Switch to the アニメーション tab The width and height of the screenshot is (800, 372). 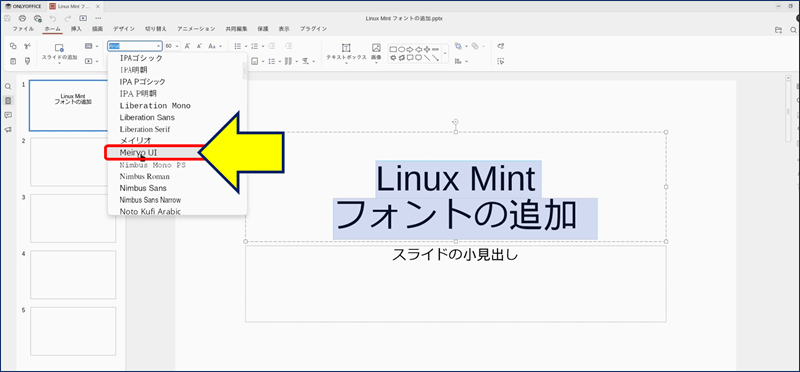[x=196, y=29]
